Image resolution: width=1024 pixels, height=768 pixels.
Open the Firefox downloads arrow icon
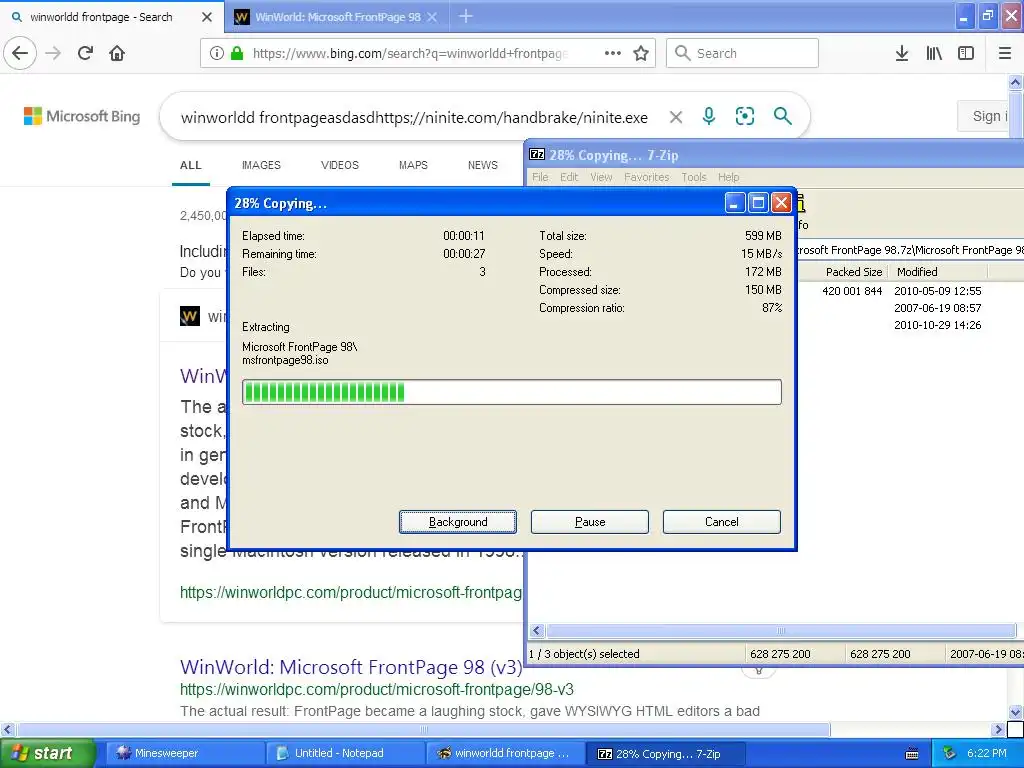click(x=901, y=53)
